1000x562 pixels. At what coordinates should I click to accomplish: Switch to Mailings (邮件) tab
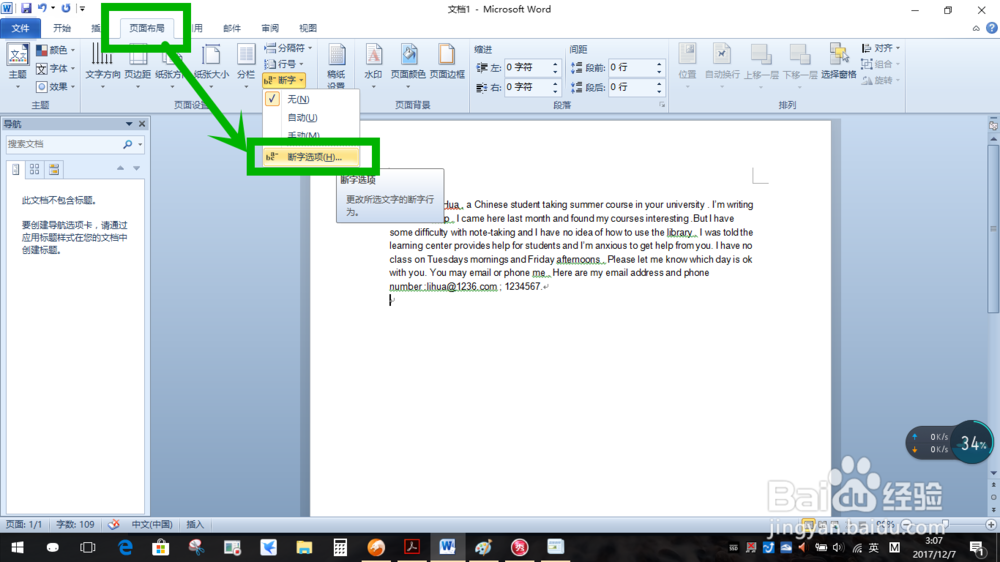232,28
